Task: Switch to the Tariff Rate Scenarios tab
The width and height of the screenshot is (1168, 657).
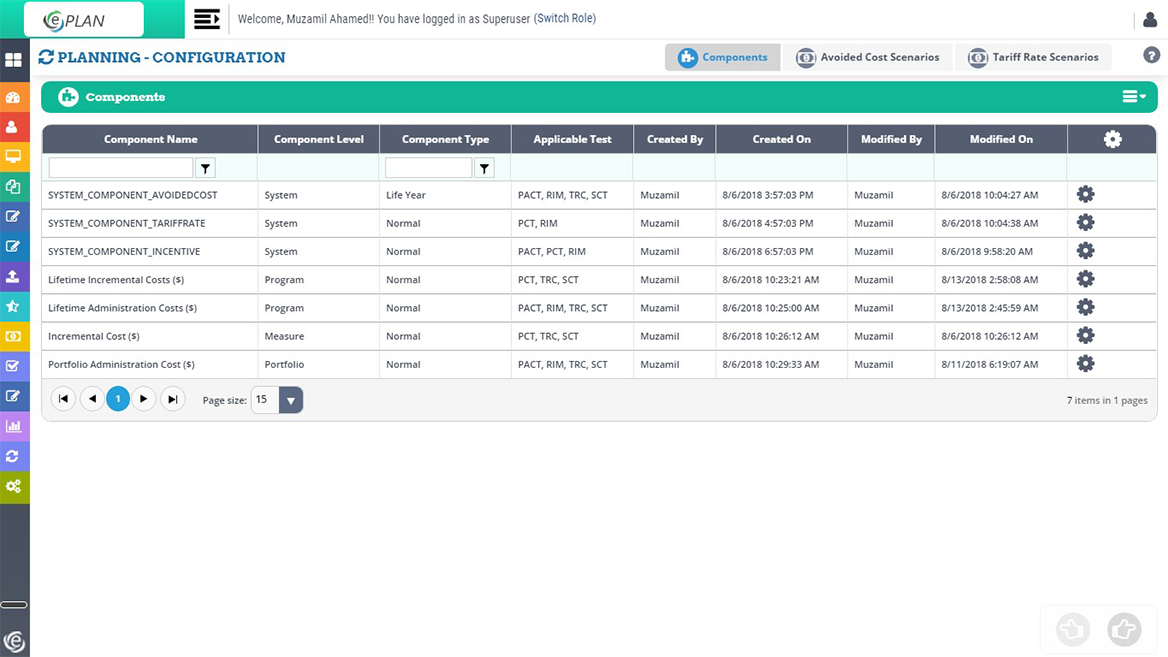Action: 1034,57
